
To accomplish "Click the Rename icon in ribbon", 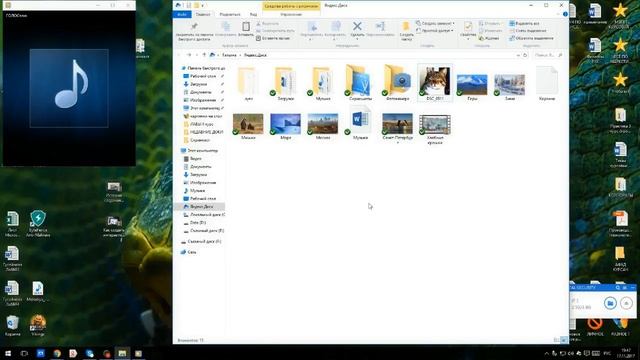I will [x=380, y=27].
